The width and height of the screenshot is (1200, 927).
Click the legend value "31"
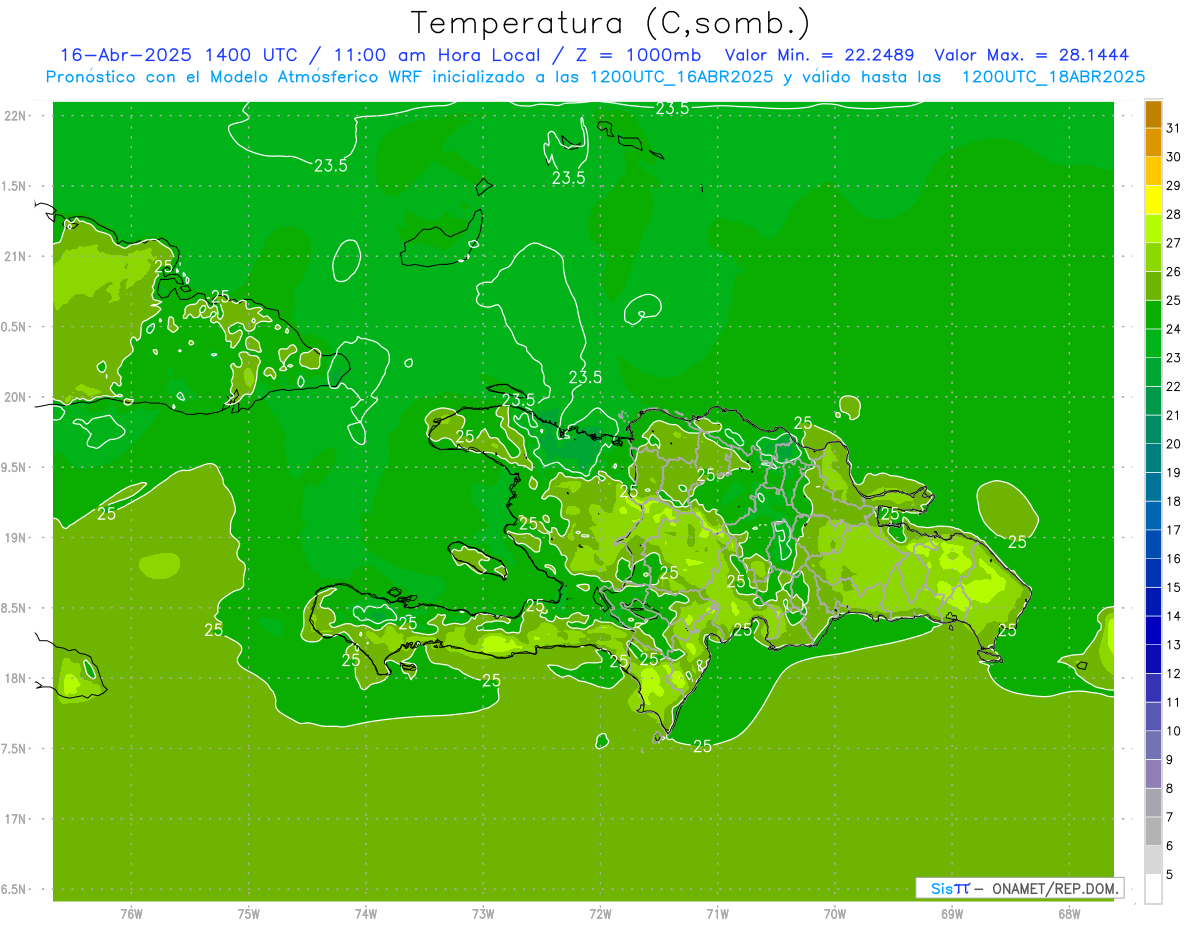1173,128
